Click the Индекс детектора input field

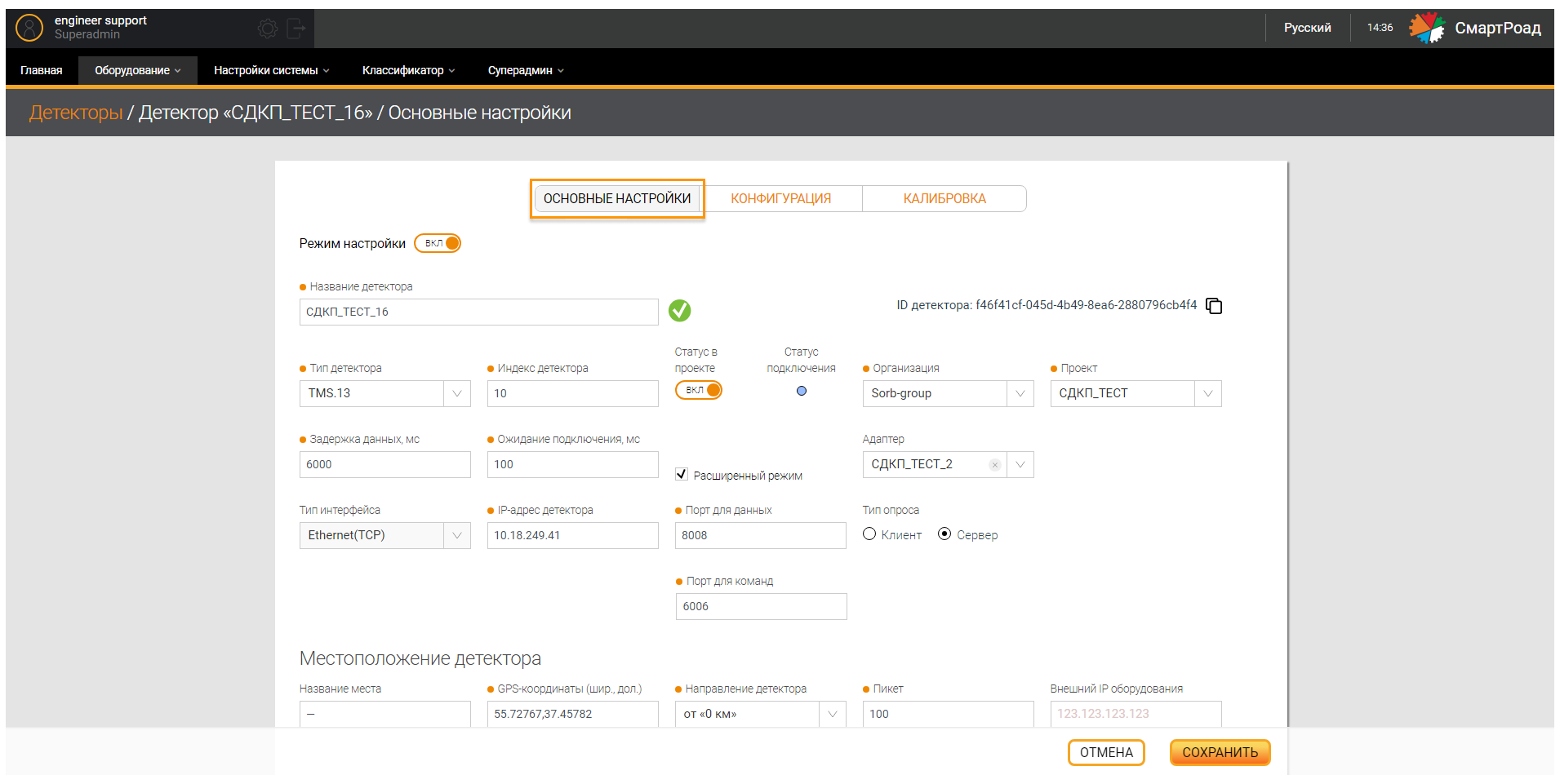tap(573, 393)
